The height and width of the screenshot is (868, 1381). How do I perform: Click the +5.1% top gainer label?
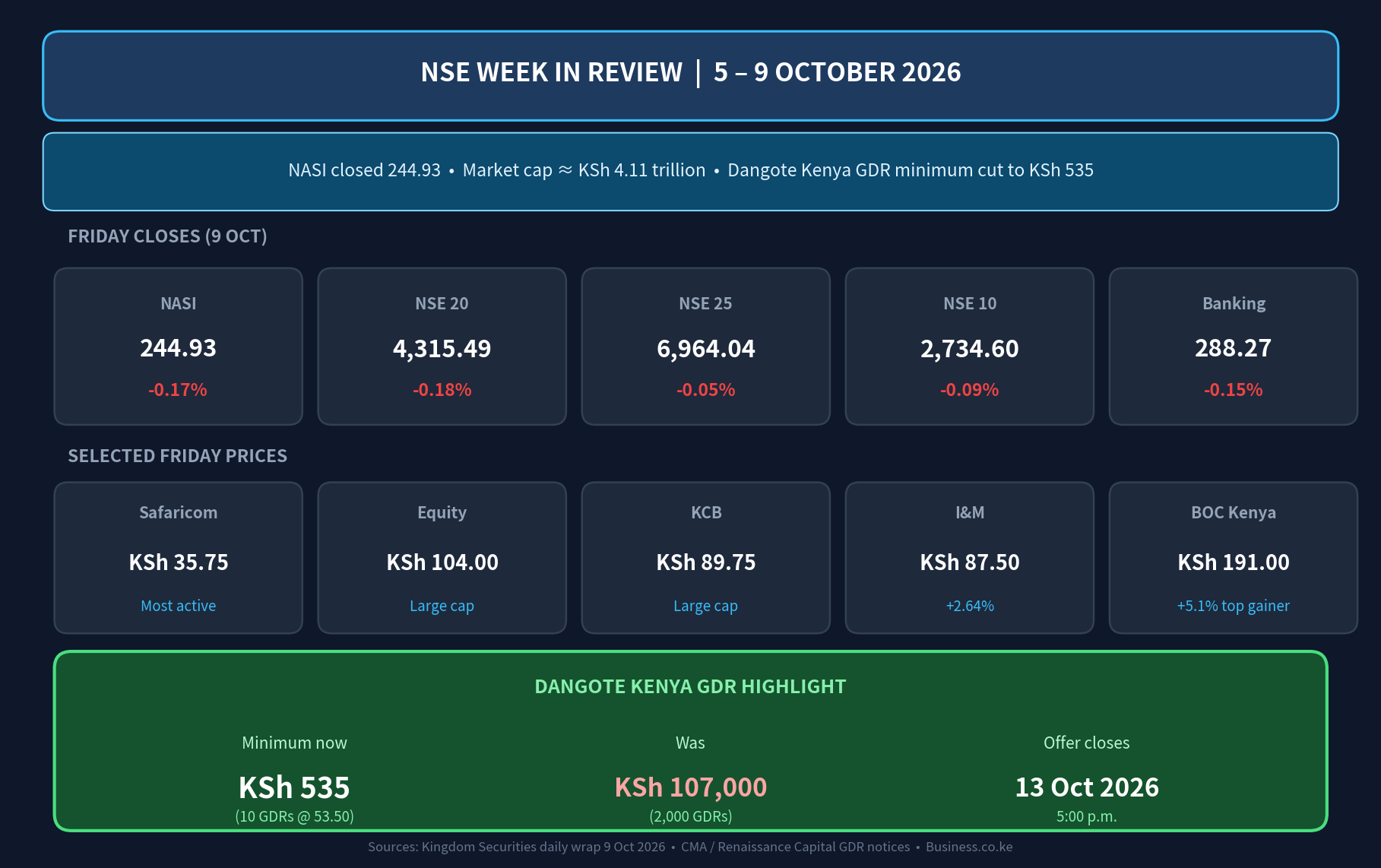[x=1233, y=607]
